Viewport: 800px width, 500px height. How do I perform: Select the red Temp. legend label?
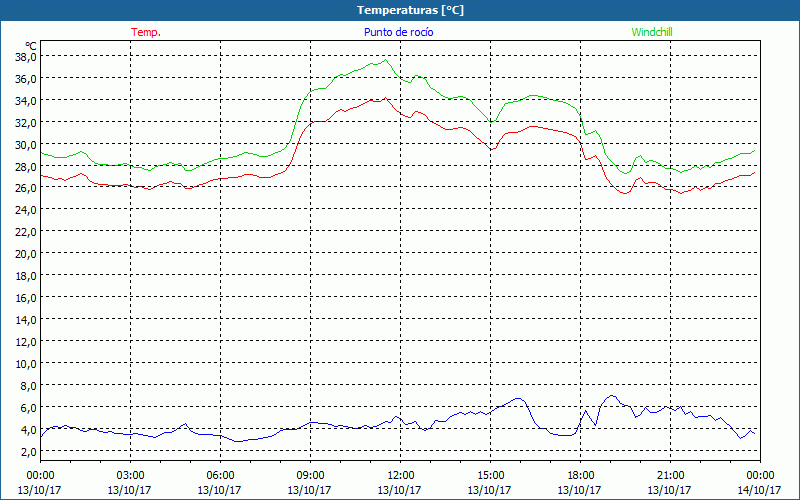(146, 32)
